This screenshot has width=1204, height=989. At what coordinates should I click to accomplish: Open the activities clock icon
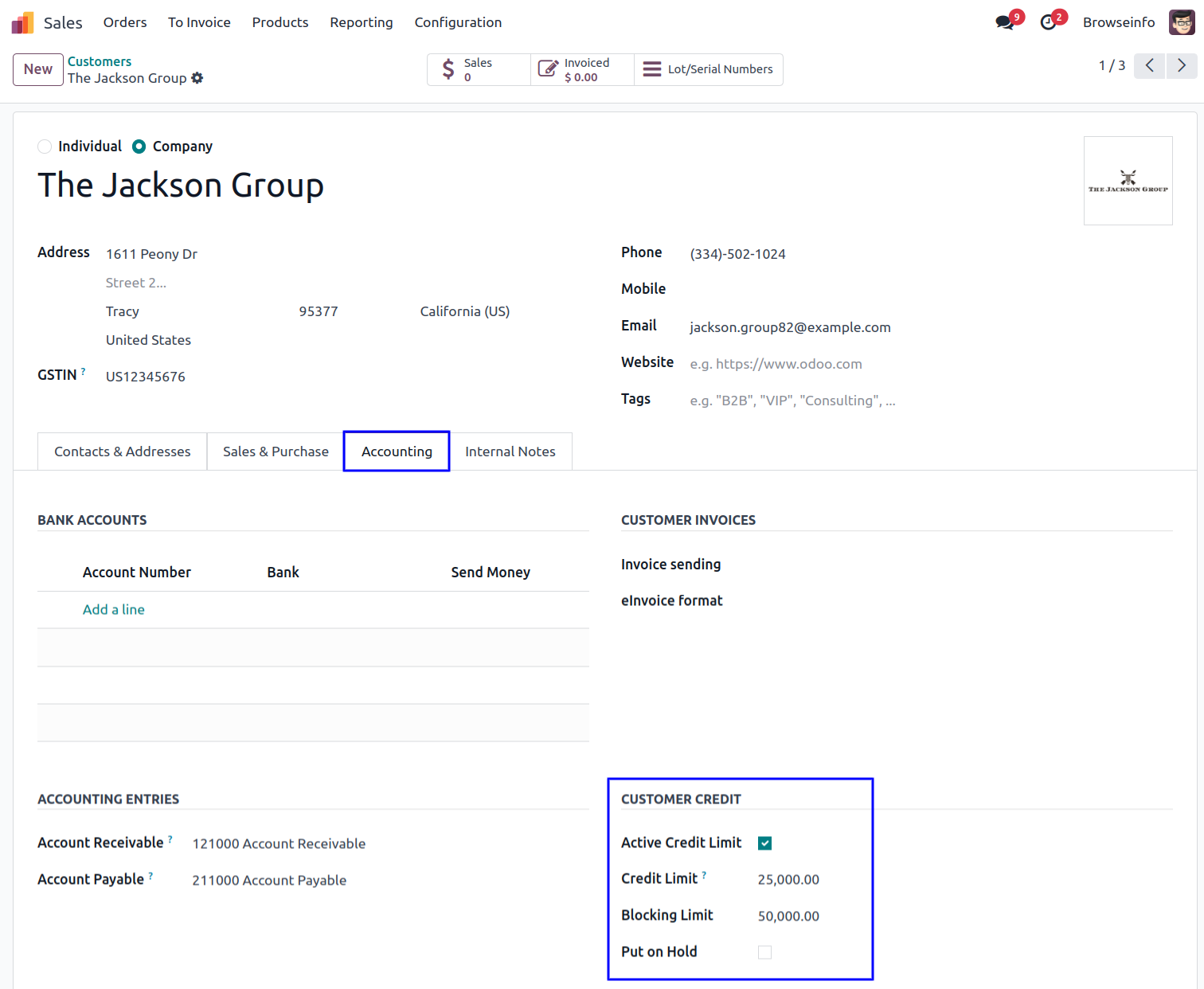[1049, 22]
